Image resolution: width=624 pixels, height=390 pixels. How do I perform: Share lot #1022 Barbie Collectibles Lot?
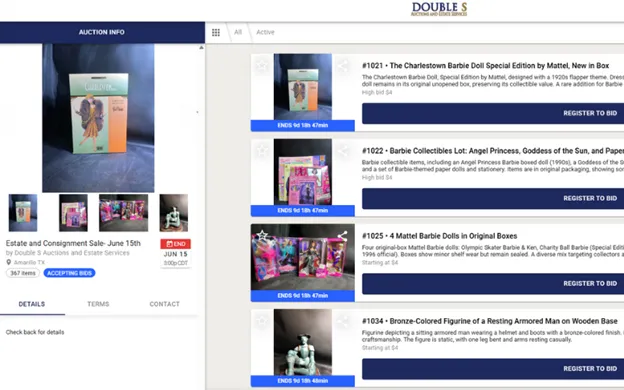tap(343, 151)
